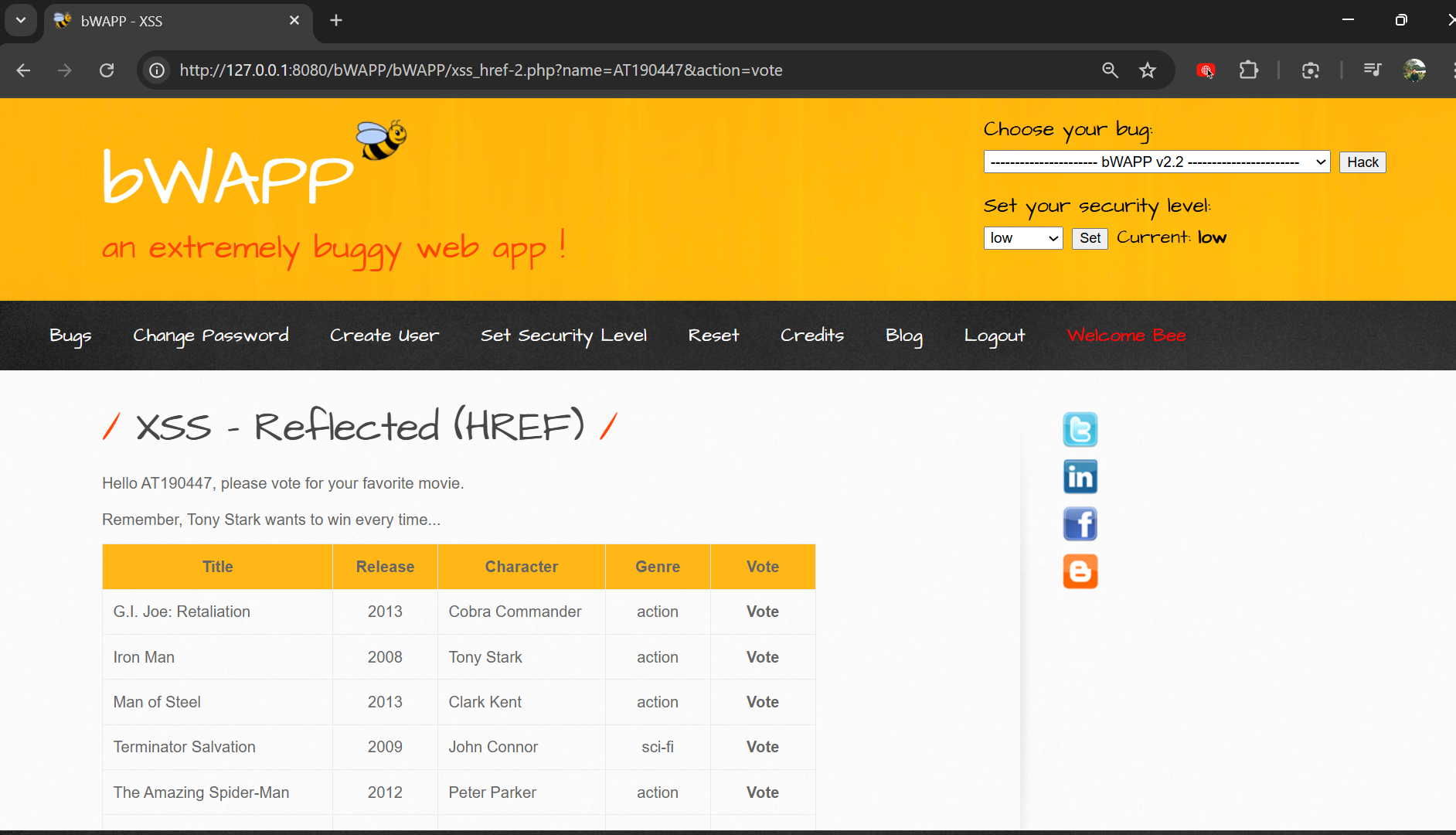This screenshot has height=835, width=1456.
Task: Click the zoom magnifier icon in address bar
Action: pos(1110,70)
